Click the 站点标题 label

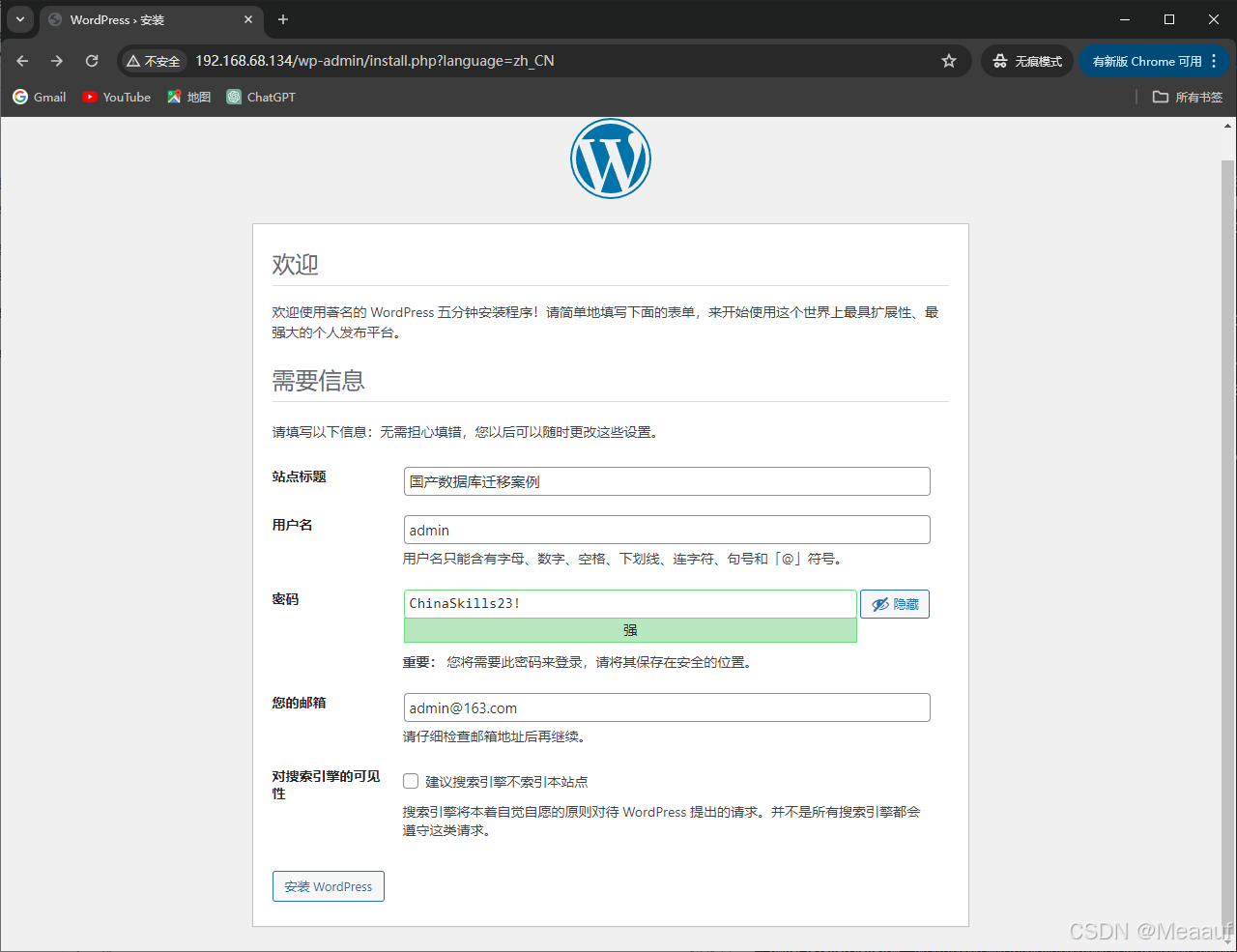[x=299, y=476]
